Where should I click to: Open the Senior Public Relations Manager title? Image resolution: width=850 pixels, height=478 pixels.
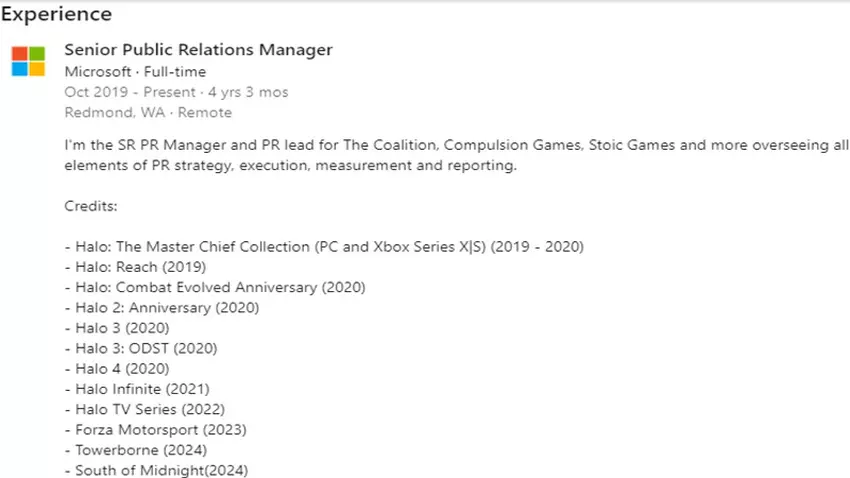(x=198, y=50)
